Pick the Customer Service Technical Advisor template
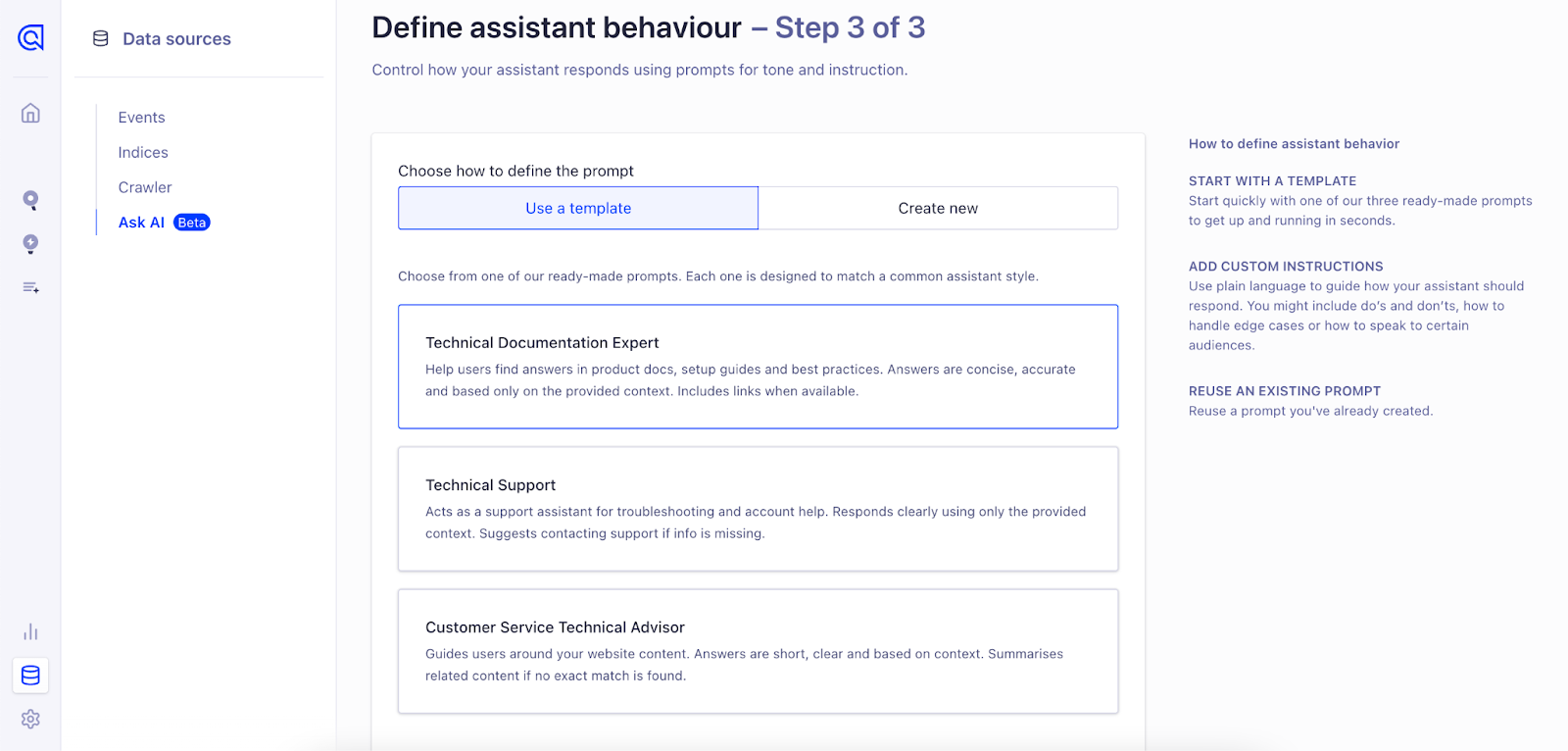The width and height of the screenshot is (1568, 751). tap(758, 651)
